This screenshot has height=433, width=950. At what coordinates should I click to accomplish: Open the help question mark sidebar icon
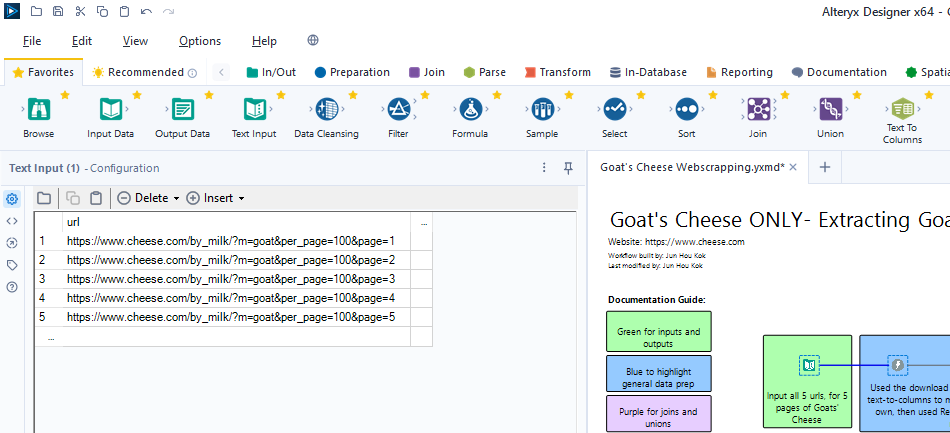coord(12,287)
